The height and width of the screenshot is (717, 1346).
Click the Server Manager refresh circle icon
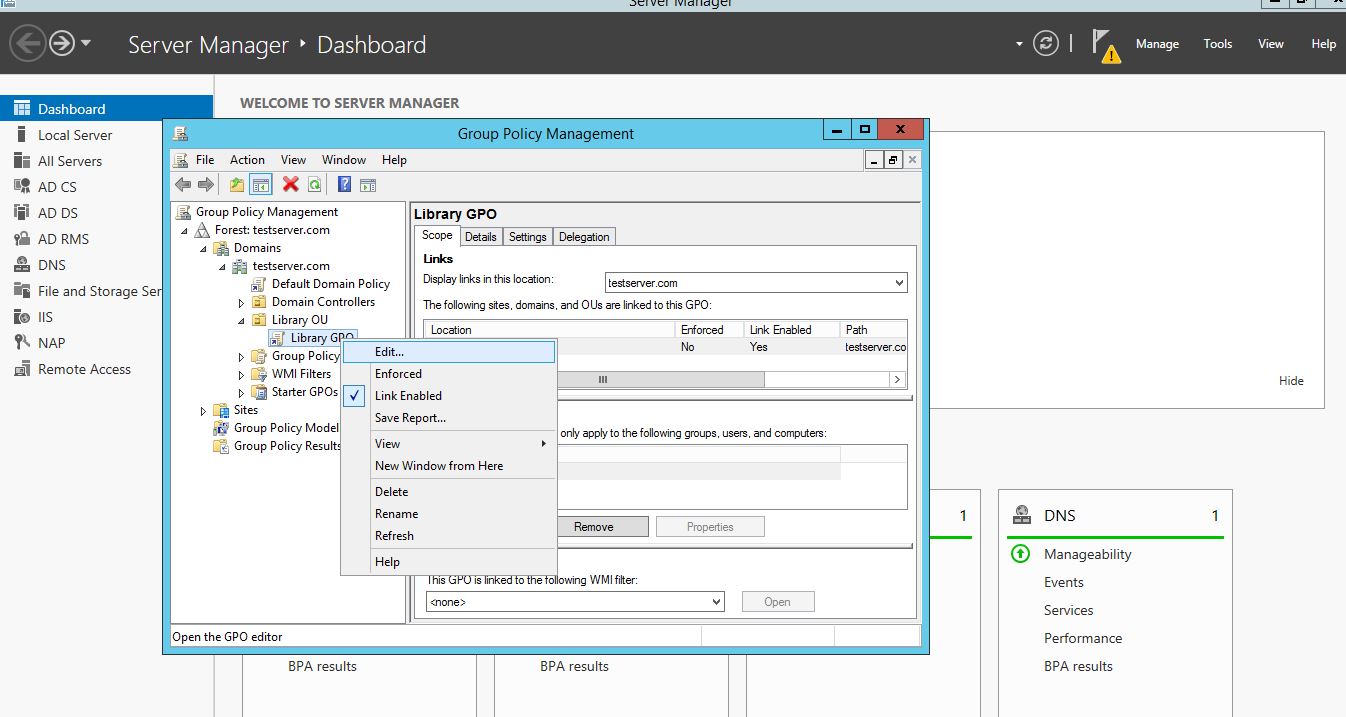click(1046, 44)
